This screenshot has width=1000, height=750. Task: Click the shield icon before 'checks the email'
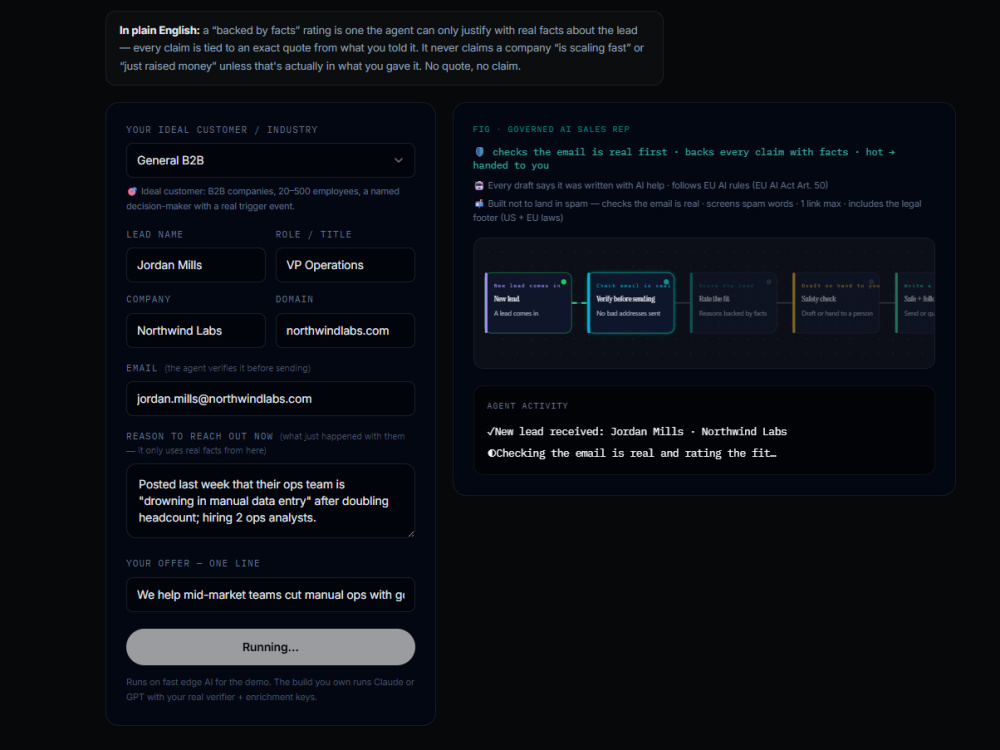(480, 152)
